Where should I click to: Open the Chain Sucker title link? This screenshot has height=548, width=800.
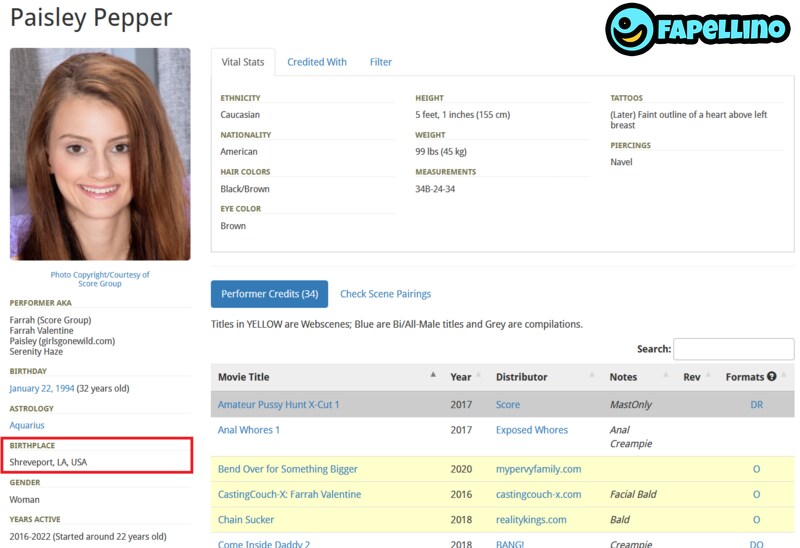[246, 519]
